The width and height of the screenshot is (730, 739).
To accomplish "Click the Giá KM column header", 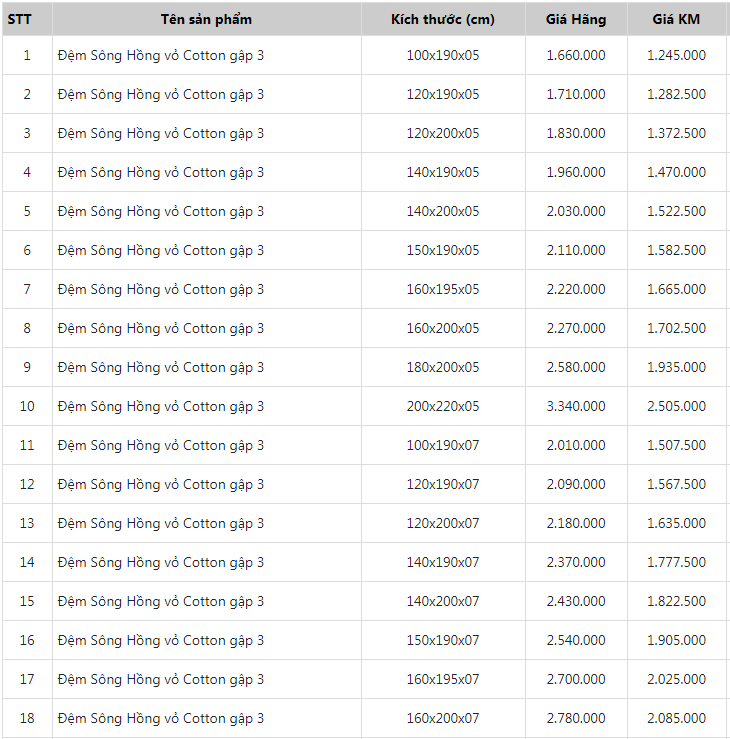I will coord(676,19).
